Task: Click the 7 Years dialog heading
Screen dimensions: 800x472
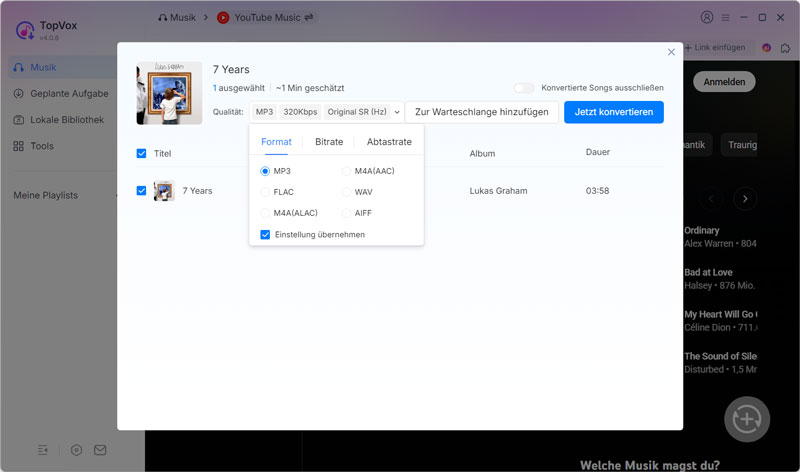Action: [x=231, y=69]
